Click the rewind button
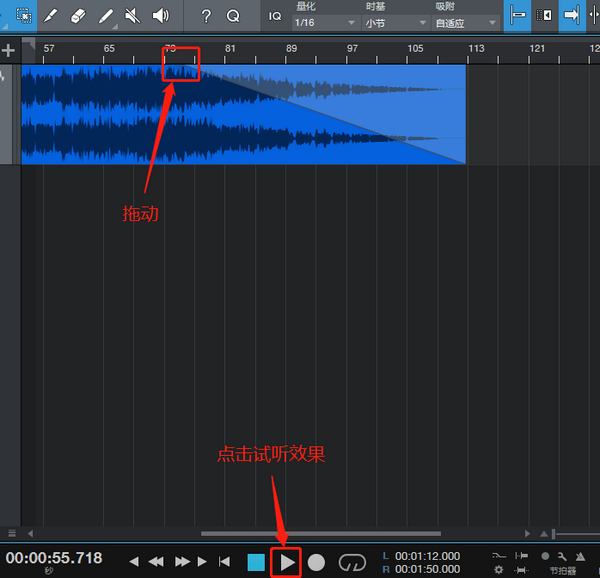 tap(156, 562)
